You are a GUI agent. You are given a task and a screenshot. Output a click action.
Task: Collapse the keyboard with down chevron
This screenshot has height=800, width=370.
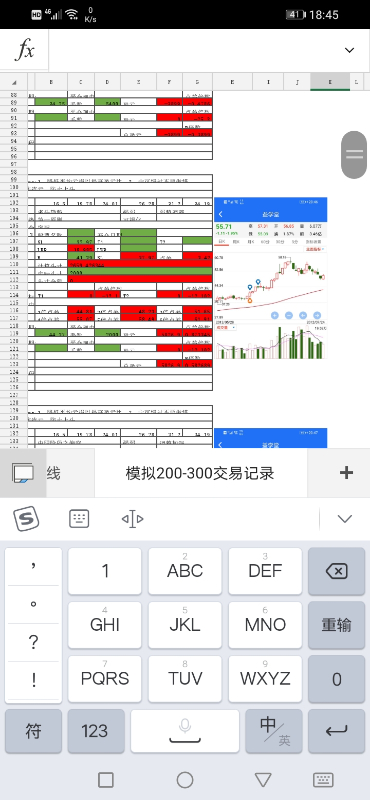[345, 519]
